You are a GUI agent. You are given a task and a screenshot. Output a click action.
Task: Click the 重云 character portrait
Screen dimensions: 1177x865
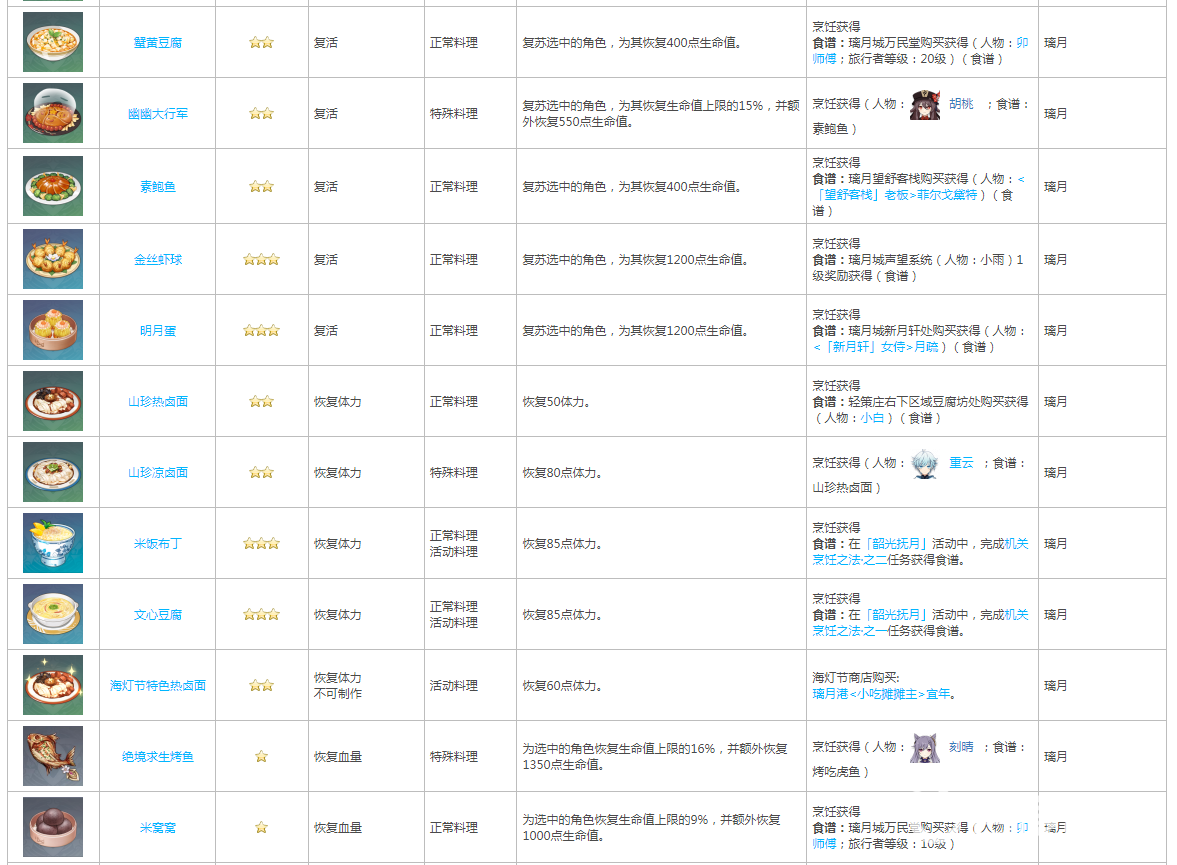[x=925, y=464]
